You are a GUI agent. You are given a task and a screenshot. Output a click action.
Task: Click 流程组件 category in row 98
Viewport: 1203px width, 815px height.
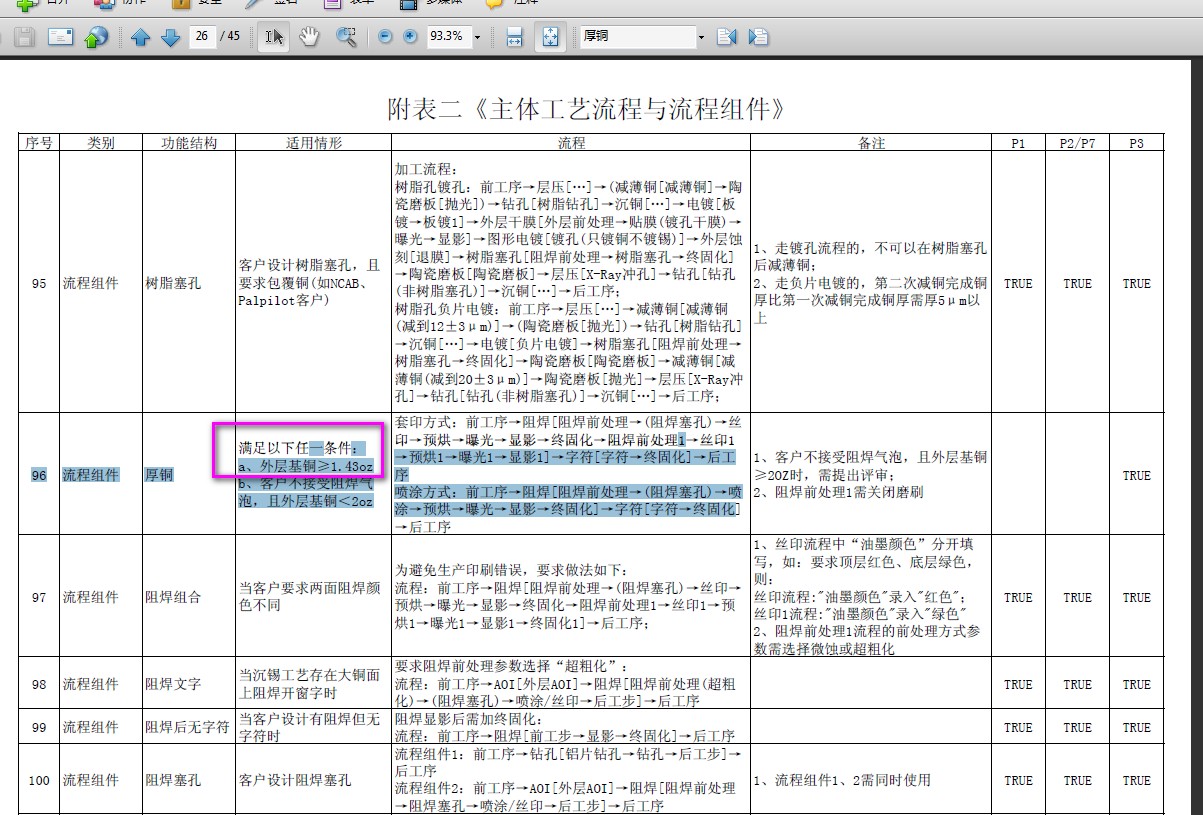(x=91, y=684)
